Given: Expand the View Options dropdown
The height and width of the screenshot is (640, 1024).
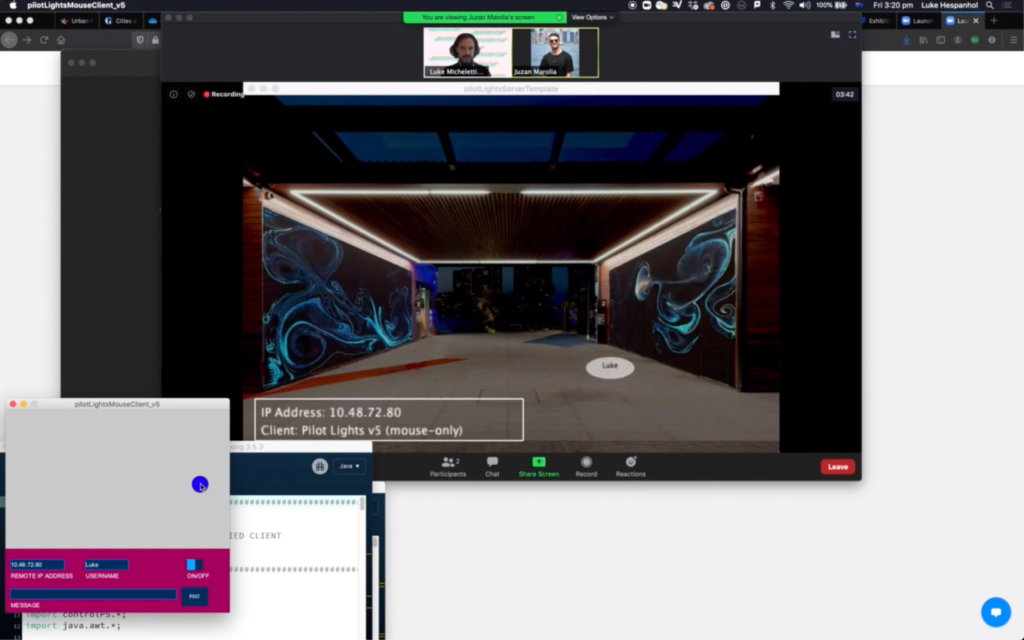Looking at the screenshot, I should (592, 18).
